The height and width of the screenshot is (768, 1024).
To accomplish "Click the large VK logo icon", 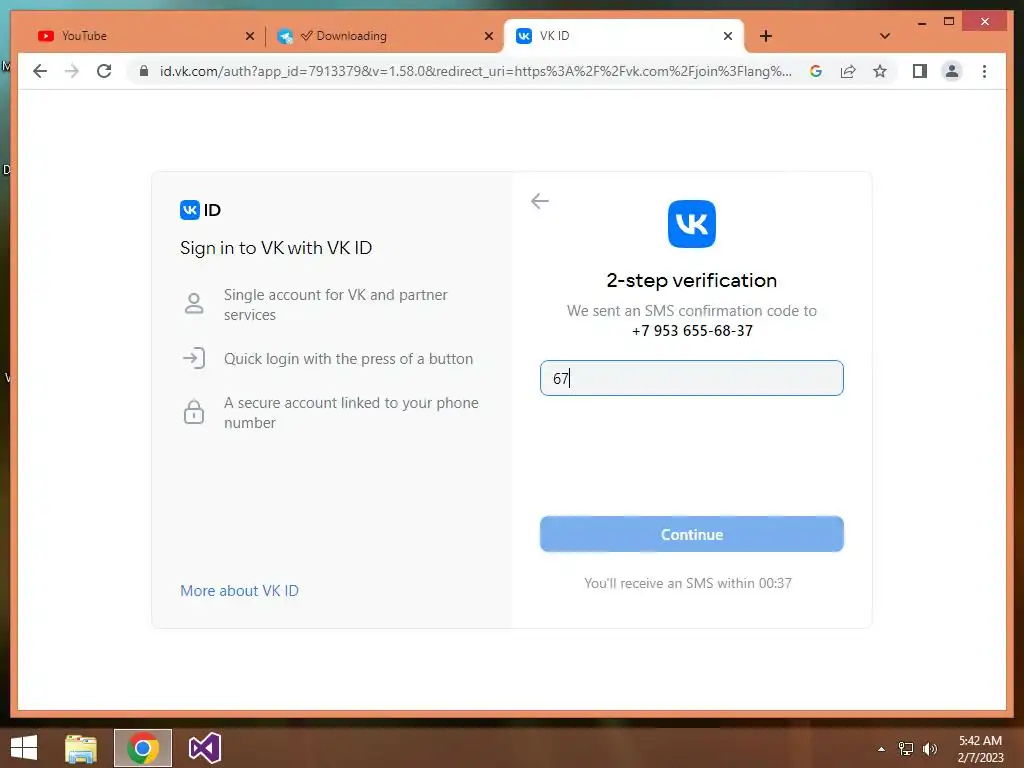I will click(692, 224).
